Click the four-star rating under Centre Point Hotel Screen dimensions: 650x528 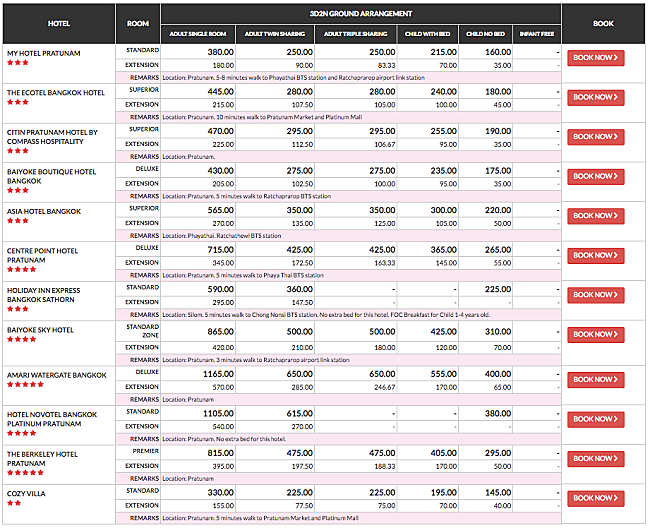pyautogui.click(x=22, y=269)
